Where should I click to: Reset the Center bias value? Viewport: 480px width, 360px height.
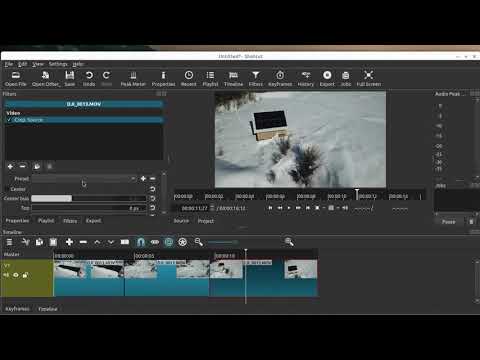tap(153, 198)
